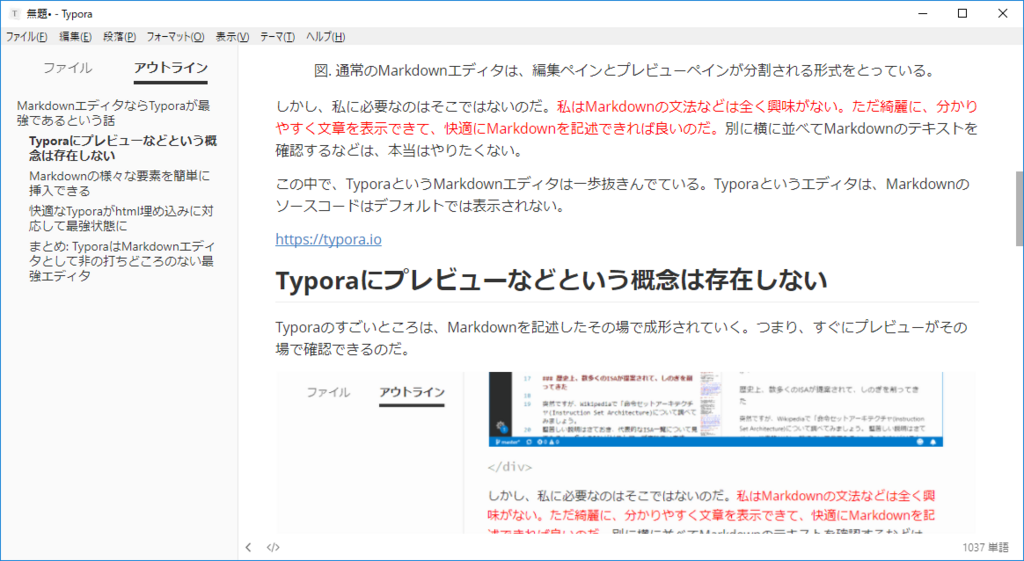Collapse the sidebar with the left chevron
Viewport: 1024px width, 561px height.
coord(248,547)
